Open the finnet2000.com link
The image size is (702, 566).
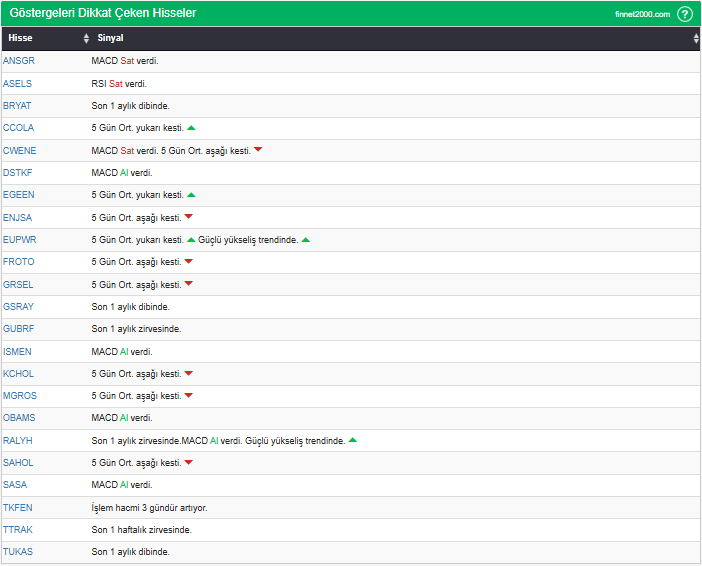(642, 14)
